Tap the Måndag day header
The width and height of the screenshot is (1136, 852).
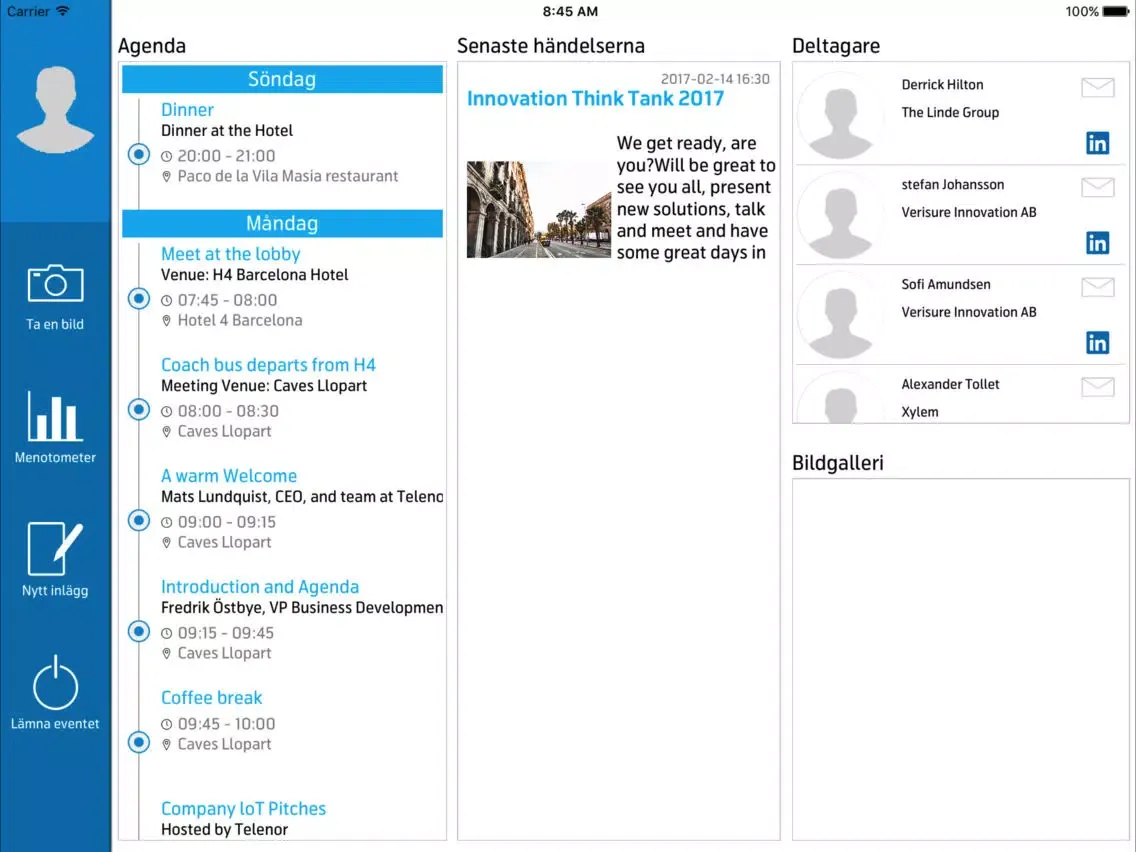[x=282, y=223]
